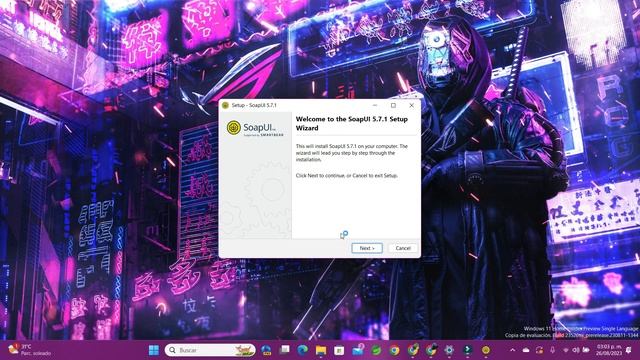Click the Buscar search box on the taskbar
This screenshot has height=360, width=640.
point(210,350)
